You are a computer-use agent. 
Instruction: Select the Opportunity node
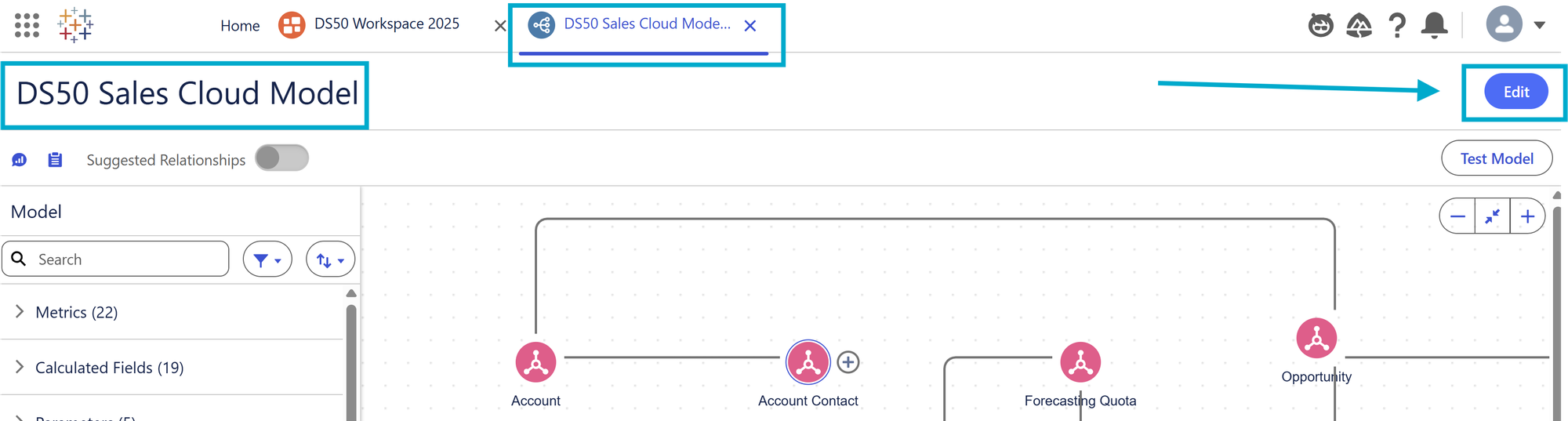point(1316,338)
